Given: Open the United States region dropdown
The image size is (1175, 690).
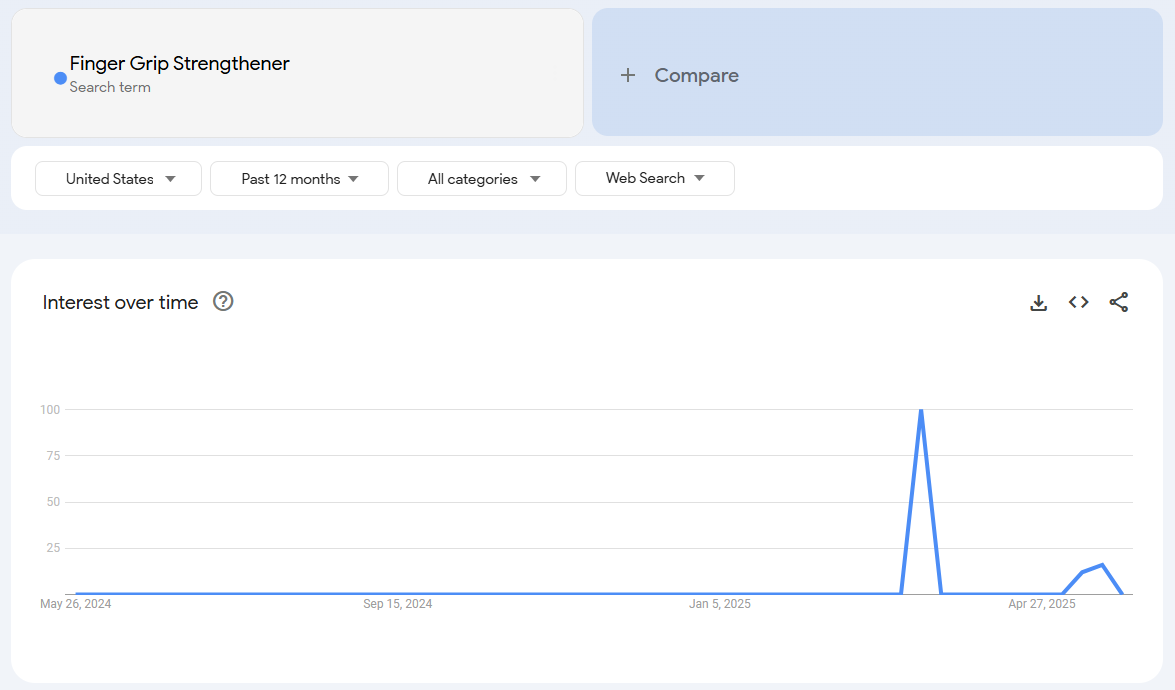Looking at the screenshot, I should [x=119, y=179].
